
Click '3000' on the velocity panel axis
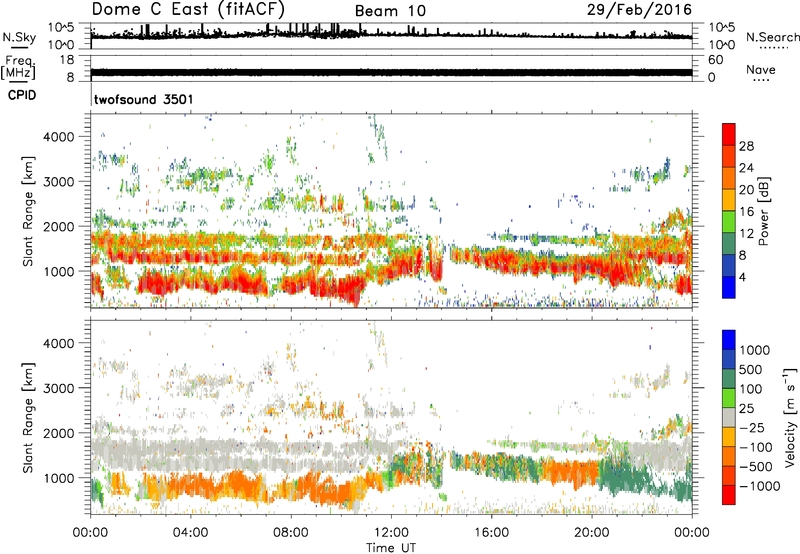click(x=58, y=388)
